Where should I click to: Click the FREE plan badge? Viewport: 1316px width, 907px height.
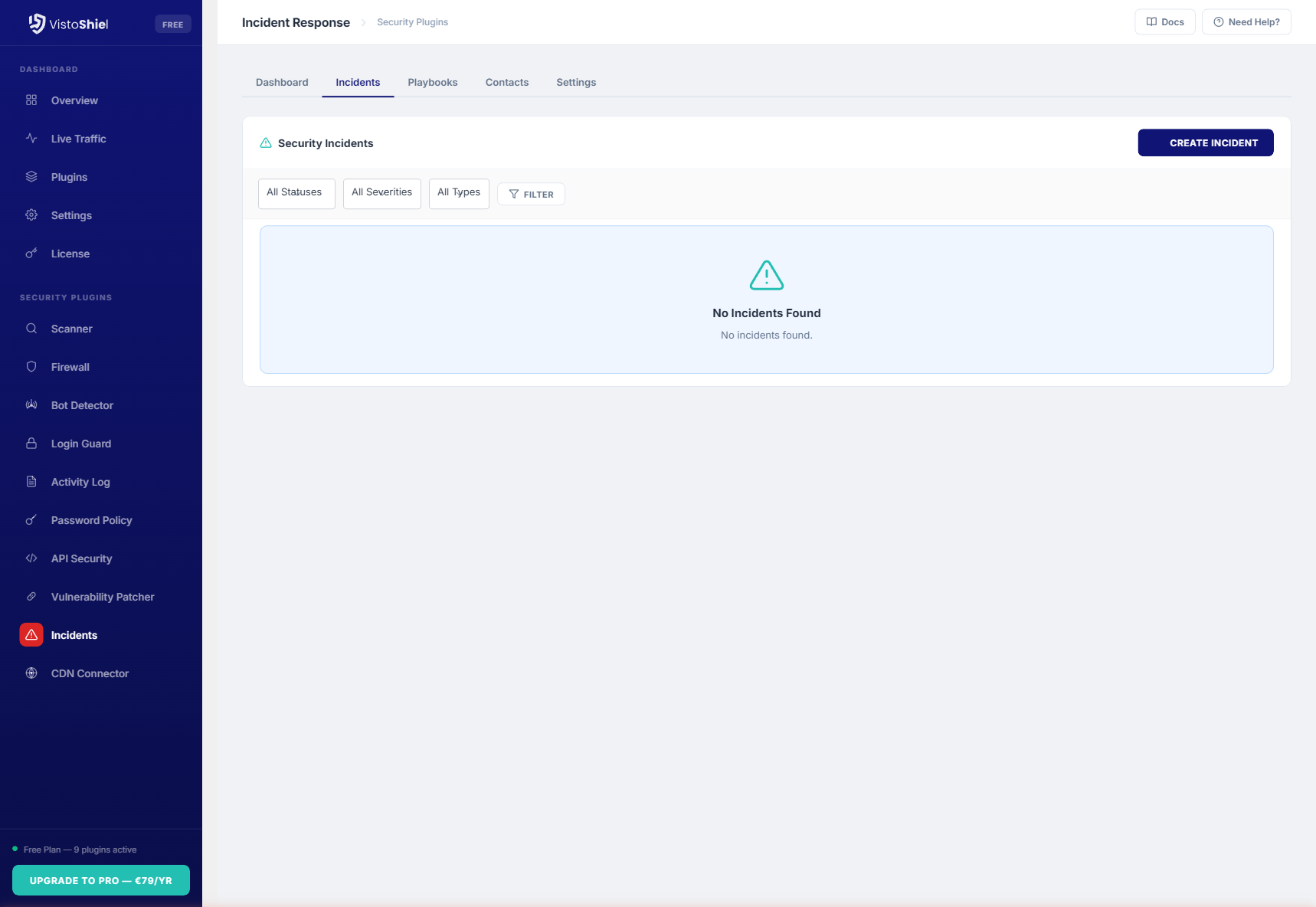(x=173, y=25)
